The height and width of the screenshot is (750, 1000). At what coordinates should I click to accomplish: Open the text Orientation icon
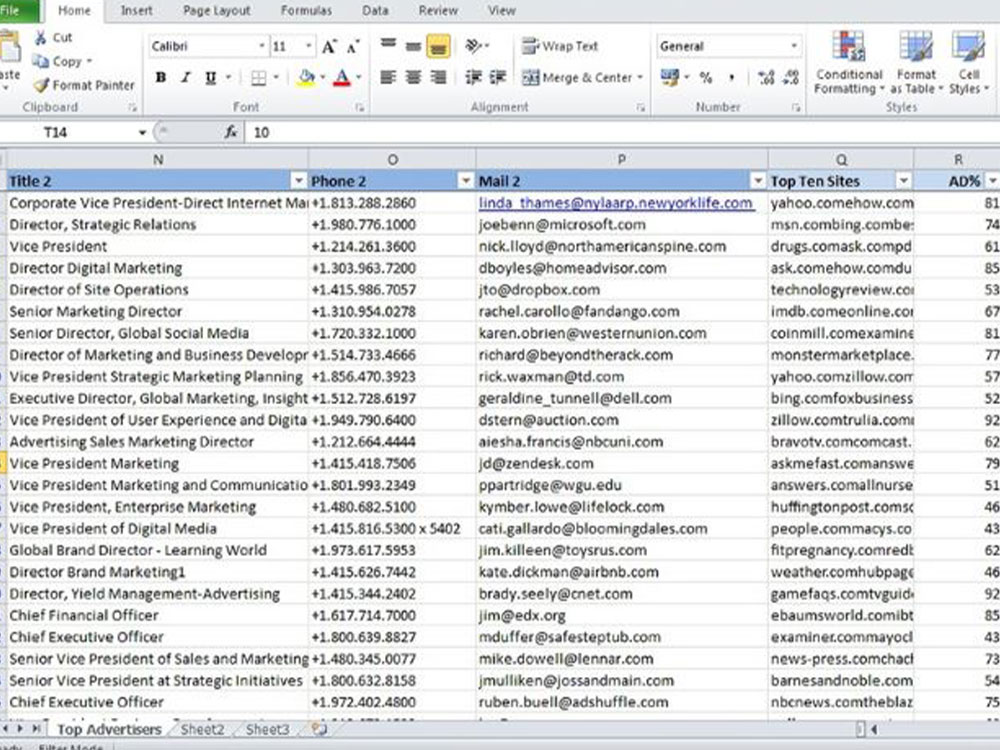pyautogui.click(x=474, y=45)
